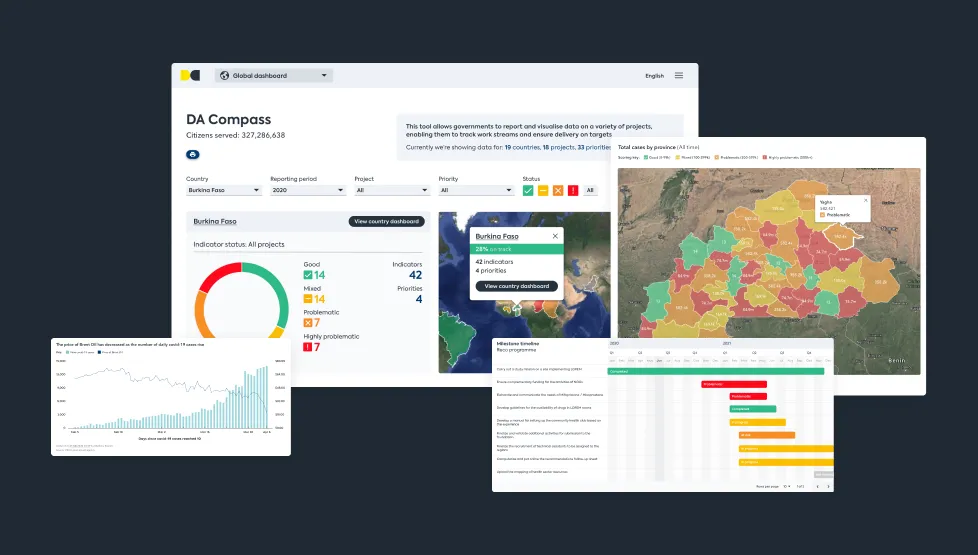The width and height of the screenshot is (978, 555).
Task: Click the first red bar in the milestone timeline
Action: pyautogui.click(x=734, y=384)
